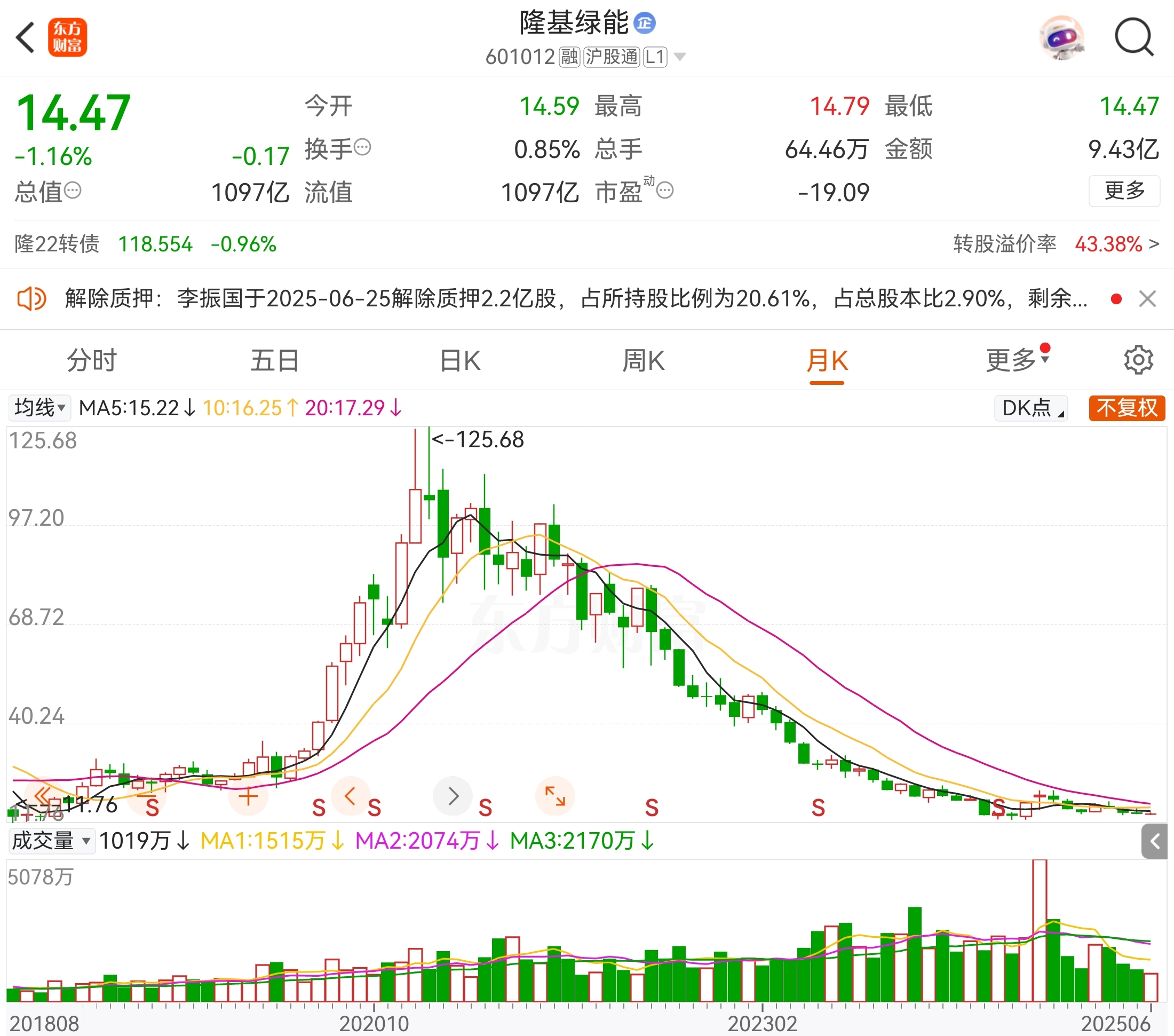Open the 成交量 indicator dropdown
1174x1036 pixels.
coord(52,841)
